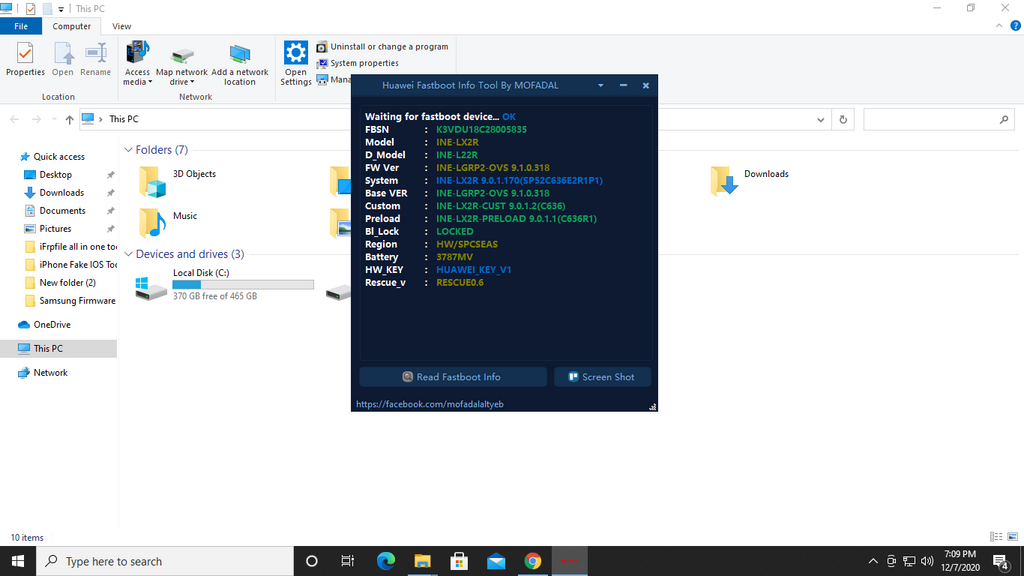Launch Microsoft Edge from taskbar
The height and width of the screenshot is (576, 1024).
(x=386, y=561)
